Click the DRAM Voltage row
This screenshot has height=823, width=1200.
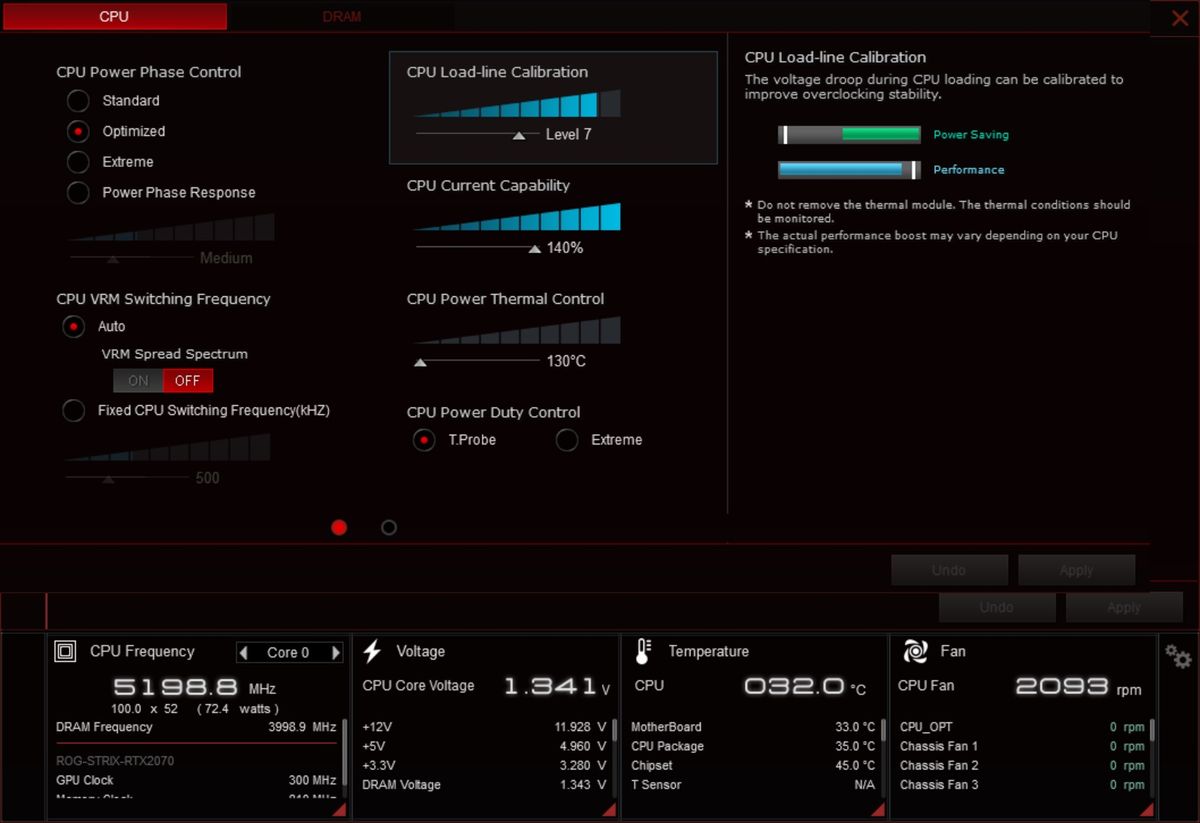coord(484,785)
